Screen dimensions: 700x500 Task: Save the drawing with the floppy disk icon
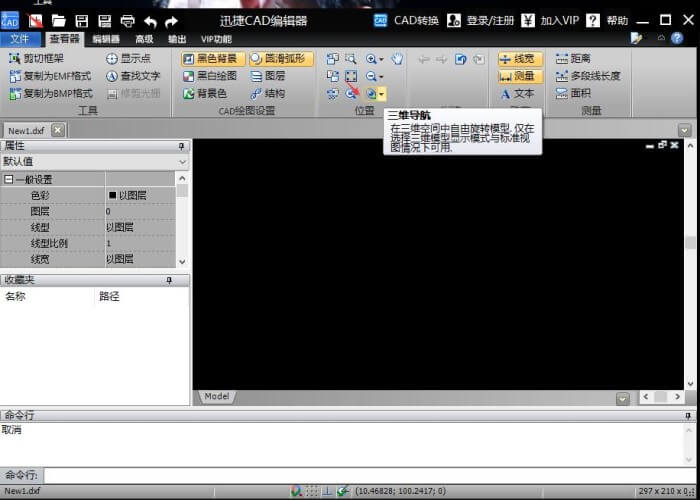coord(82,21)
